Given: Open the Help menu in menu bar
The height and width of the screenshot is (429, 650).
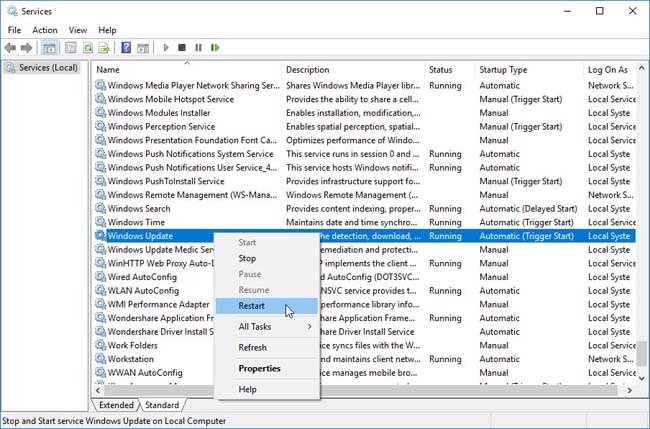Looking at the screenshot, I should point(107,30).
